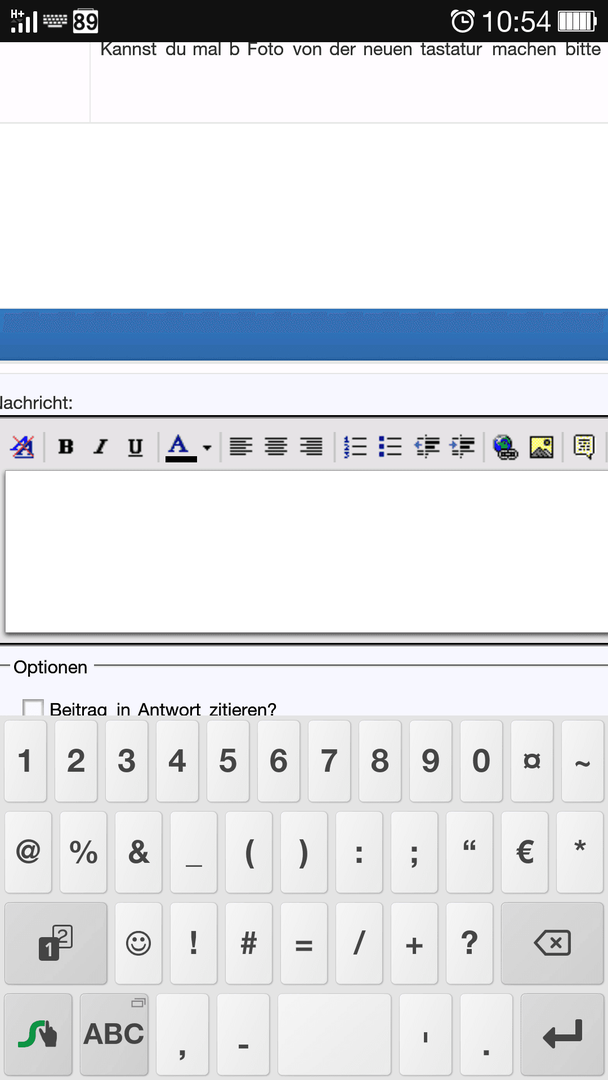
Task: Tap the exclamation mark key
Action: click(x=193, y=944)
